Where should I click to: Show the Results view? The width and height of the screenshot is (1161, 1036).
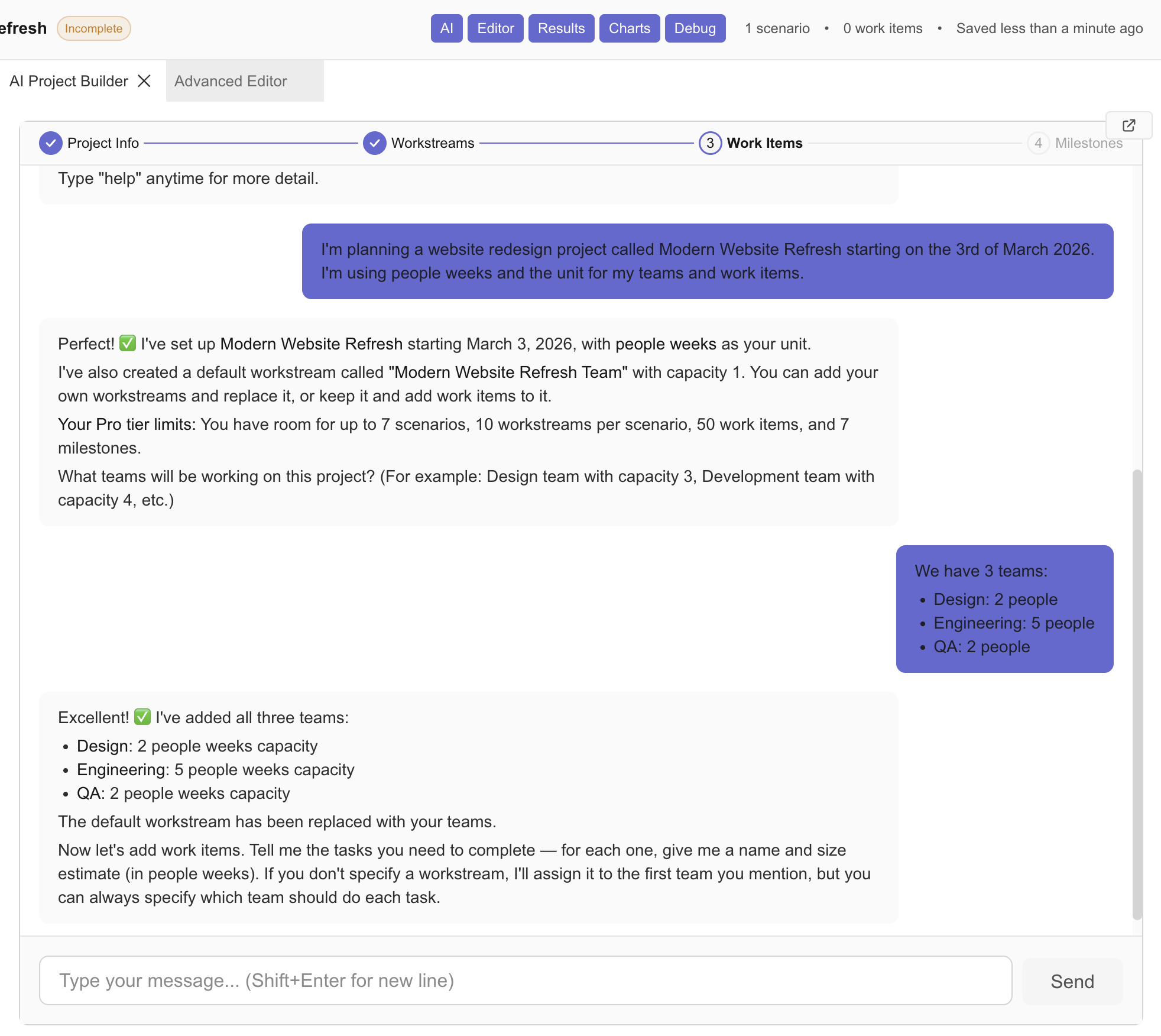560,28
